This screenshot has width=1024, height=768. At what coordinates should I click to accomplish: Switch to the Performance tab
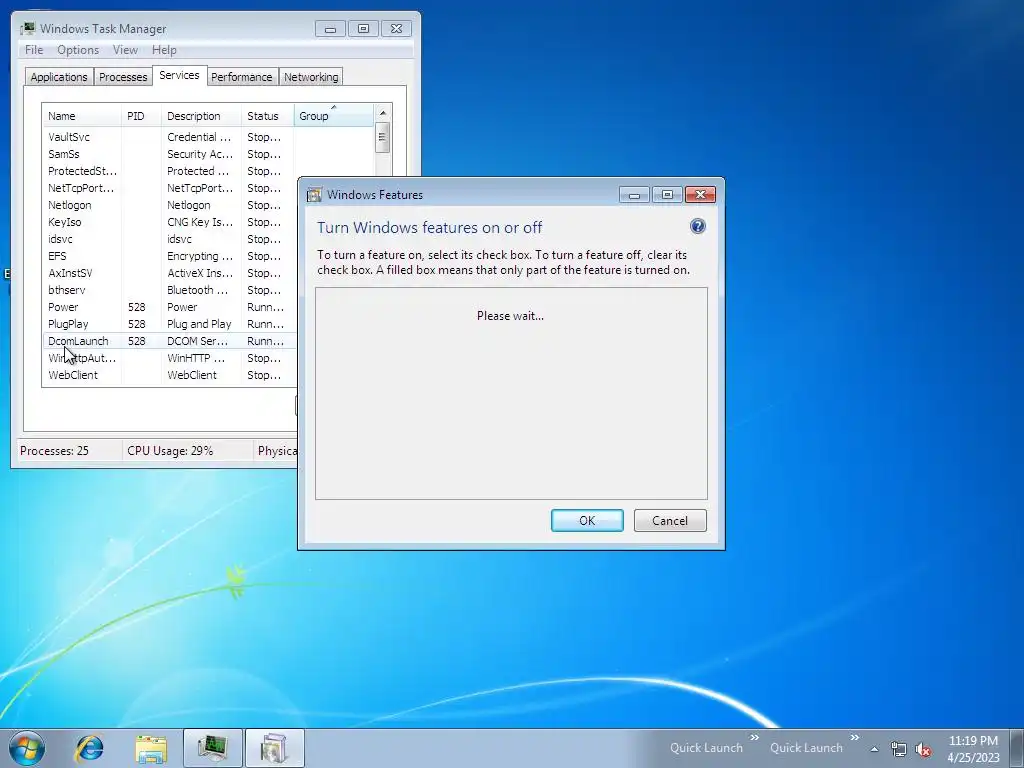(x=242, y=77)
